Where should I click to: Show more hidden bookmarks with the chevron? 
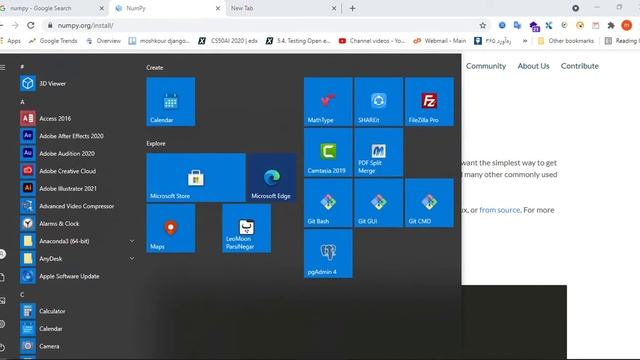tap(525, 41)
